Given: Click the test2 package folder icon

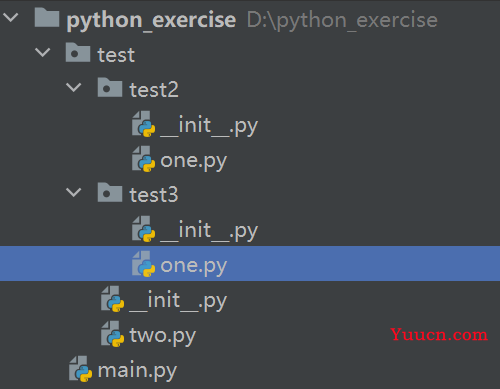Looking at the screenshot, I should coord(110,87).
